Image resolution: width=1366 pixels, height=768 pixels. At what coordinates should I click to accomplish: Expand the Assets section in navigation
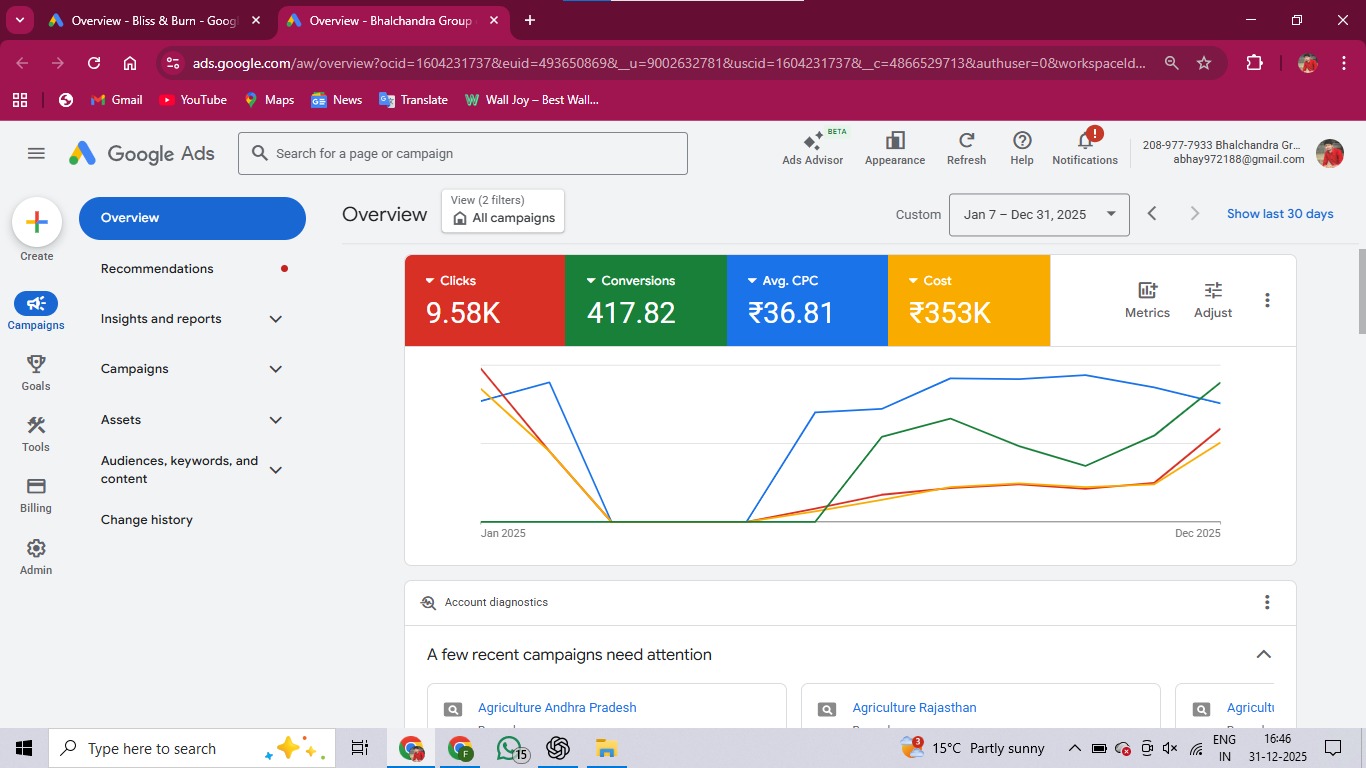click(x=275, y=420)
